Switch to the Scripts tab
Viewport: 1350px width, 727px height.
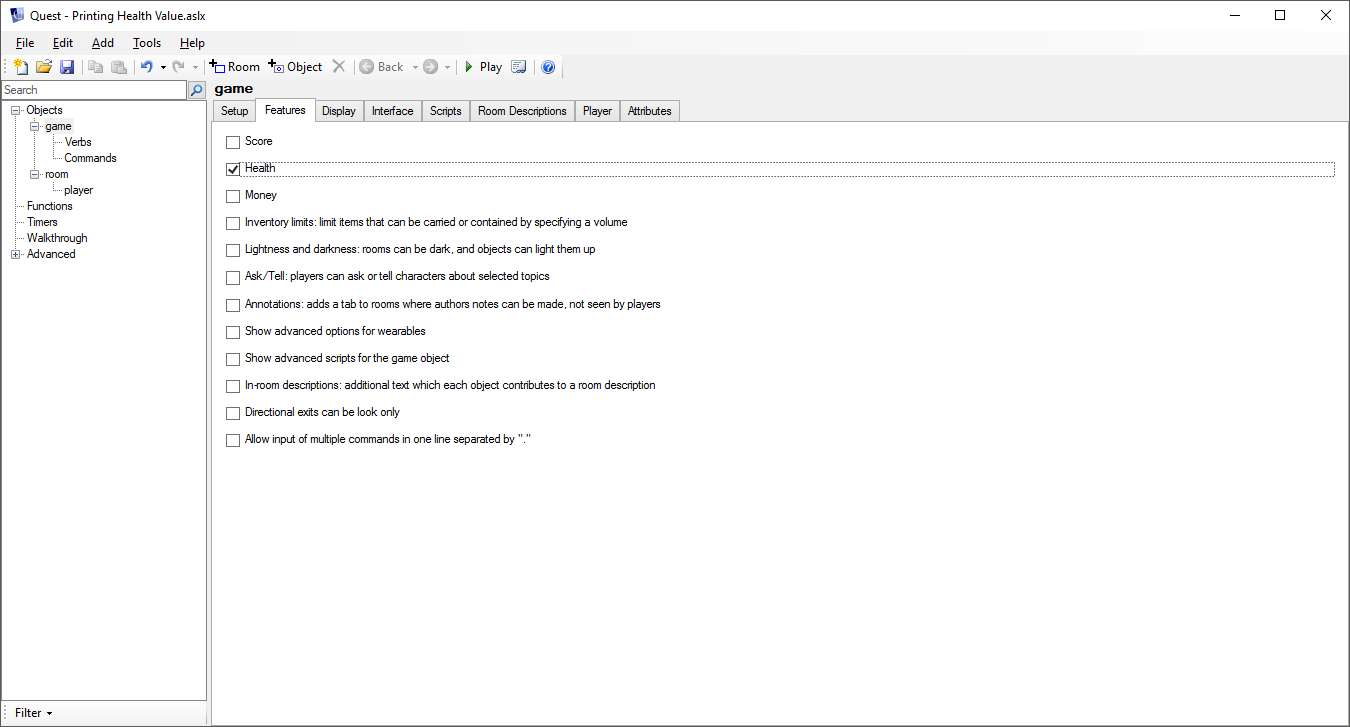445,111
